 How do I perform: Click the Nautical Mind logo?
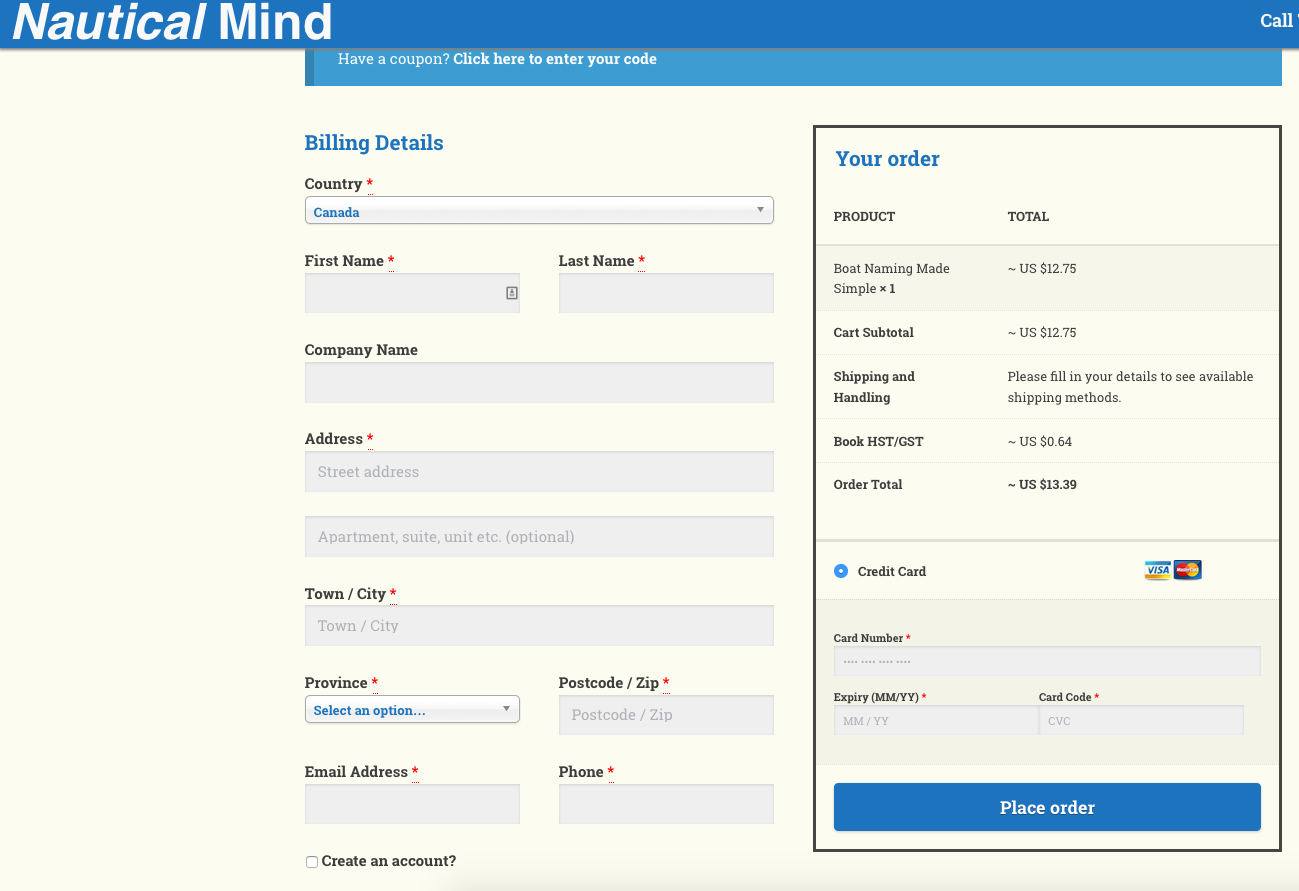pos(172,22)
